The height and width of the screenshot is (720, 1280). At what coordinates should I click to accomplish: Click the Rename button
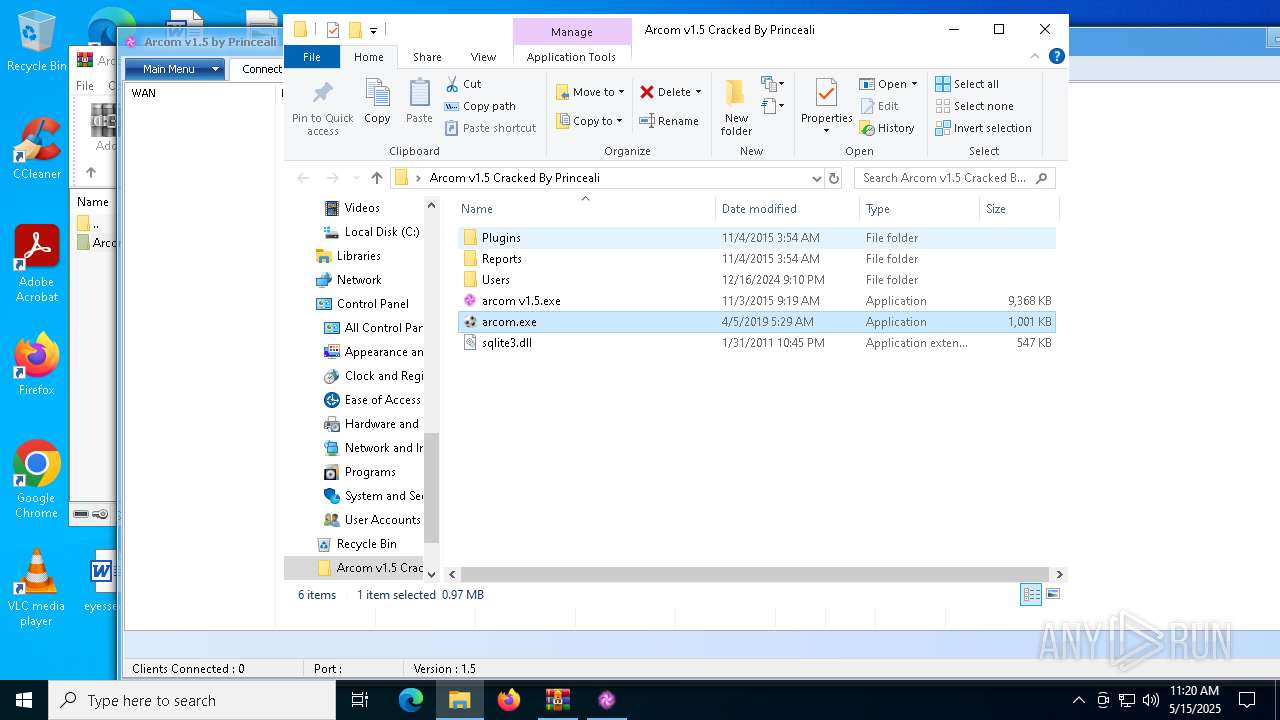[x=669, y=121]
